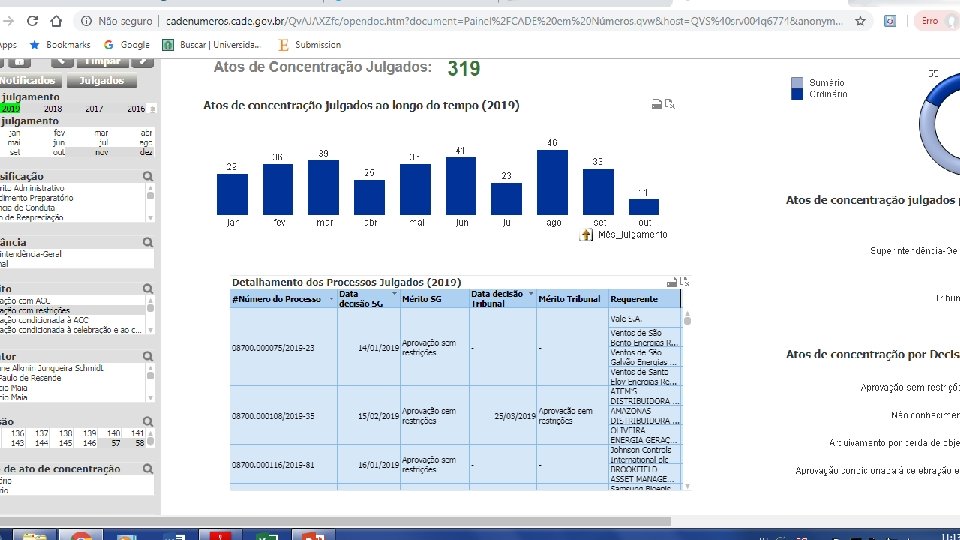Select Procedimento Preparatório in Classificação list

(37, 198)
